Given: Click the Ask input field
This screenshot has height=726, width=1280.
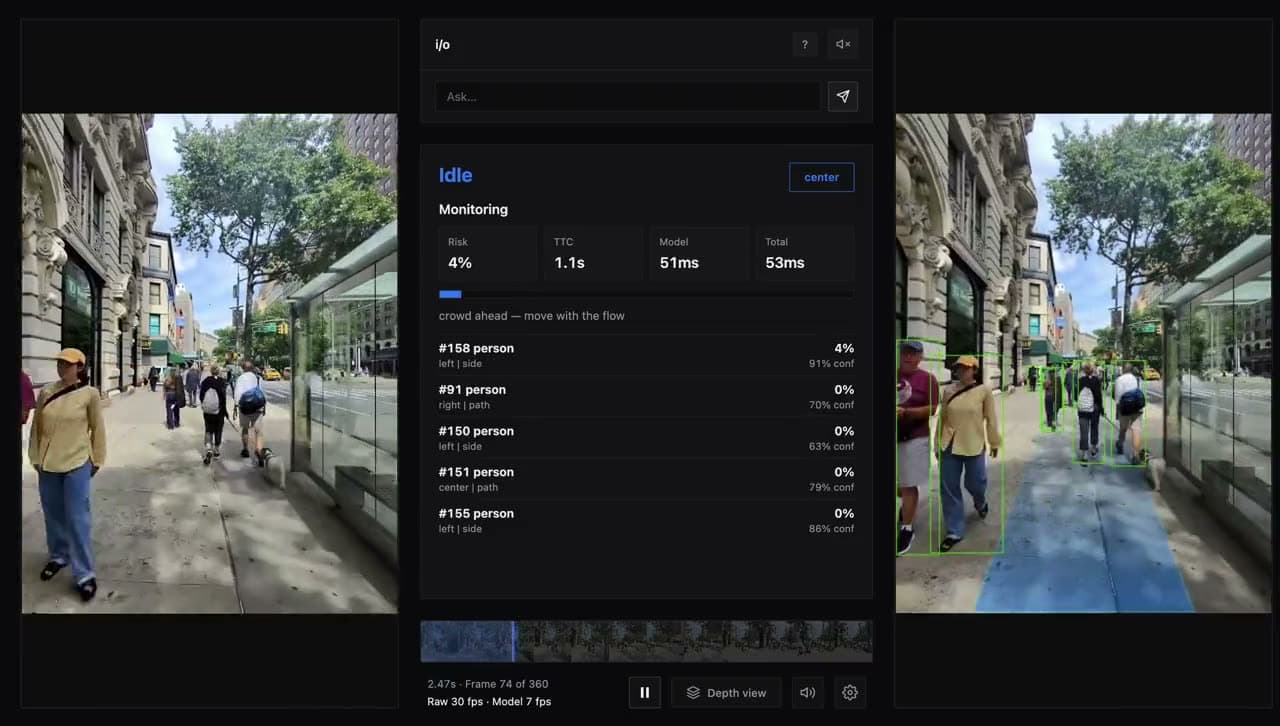Looking at the screenshot, I should [x=627, y=97].
